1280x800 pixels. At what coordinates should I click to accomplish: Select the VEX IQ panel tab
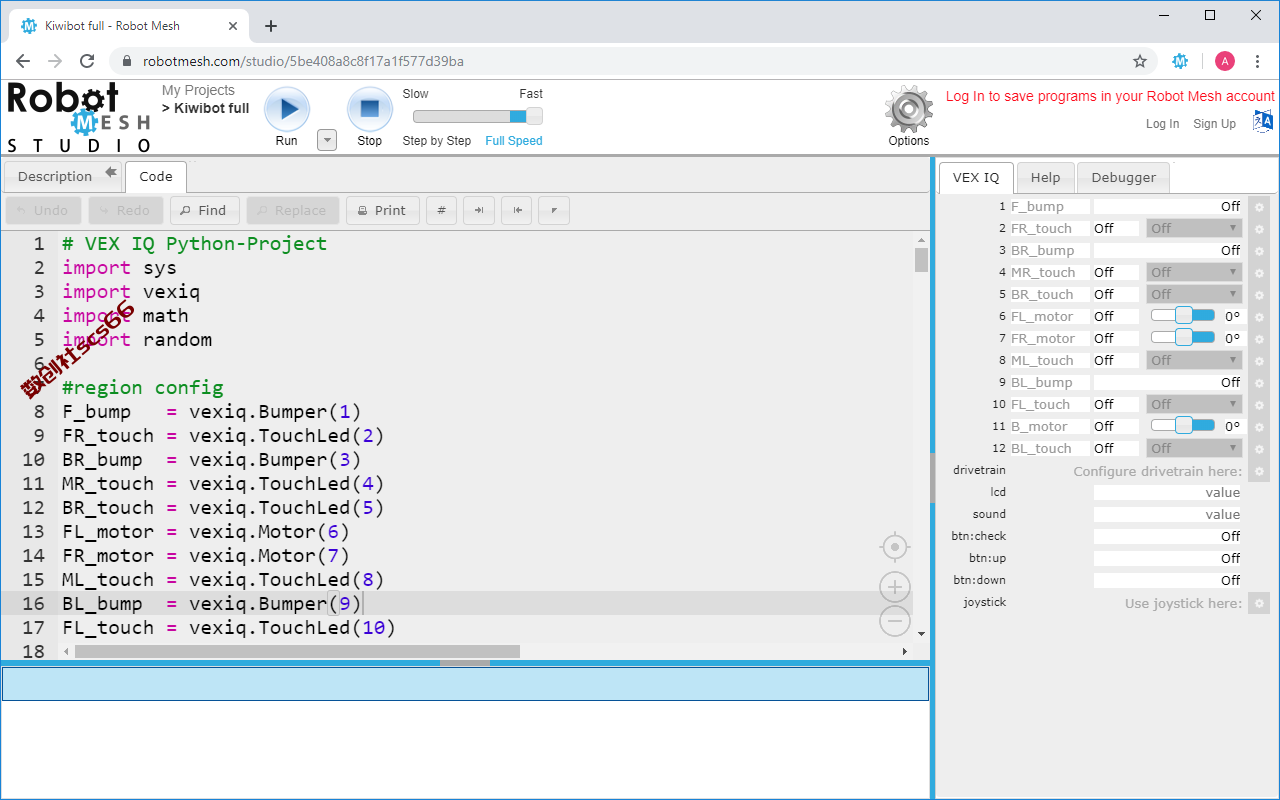click(x=976, y=178)
